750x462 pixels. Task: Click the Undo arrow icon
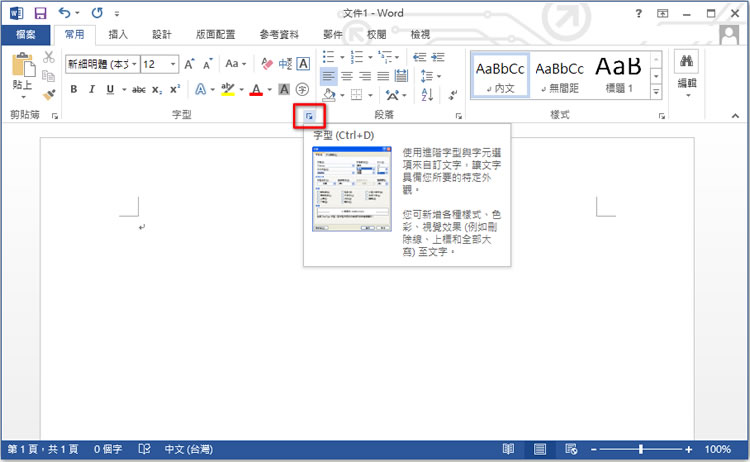click(x=65, y=13)
